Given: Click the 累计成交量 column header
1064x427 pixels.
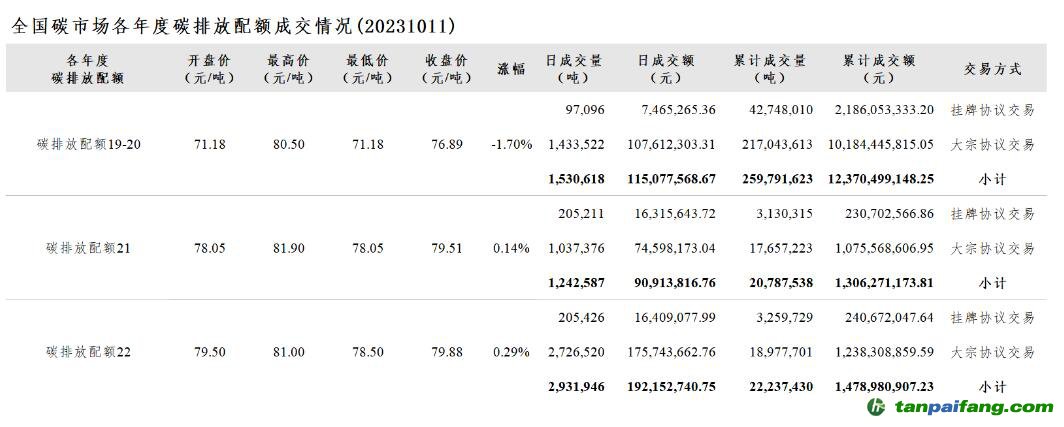Looking at the screenshot, I should click(x=769, y=69).
